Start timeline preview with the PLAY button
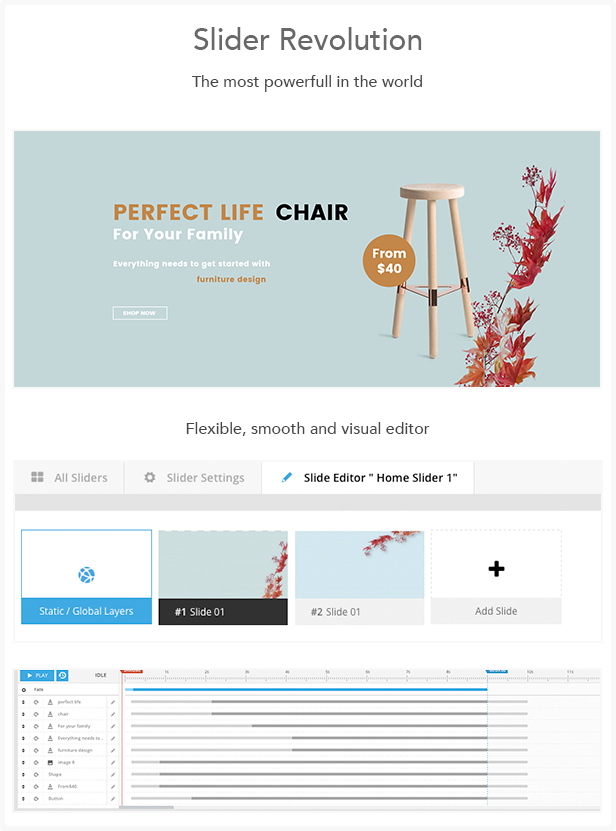 (x=37, y=675)
